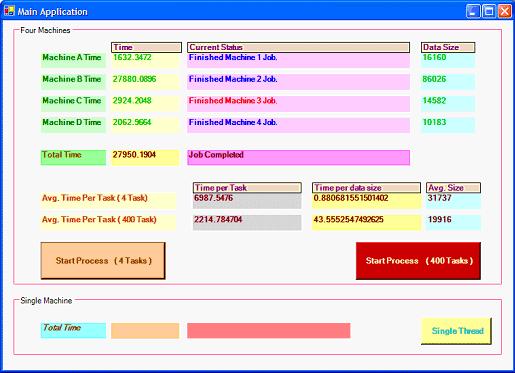Click the Finished Machine 2 Job status

[x=298, y=82]
